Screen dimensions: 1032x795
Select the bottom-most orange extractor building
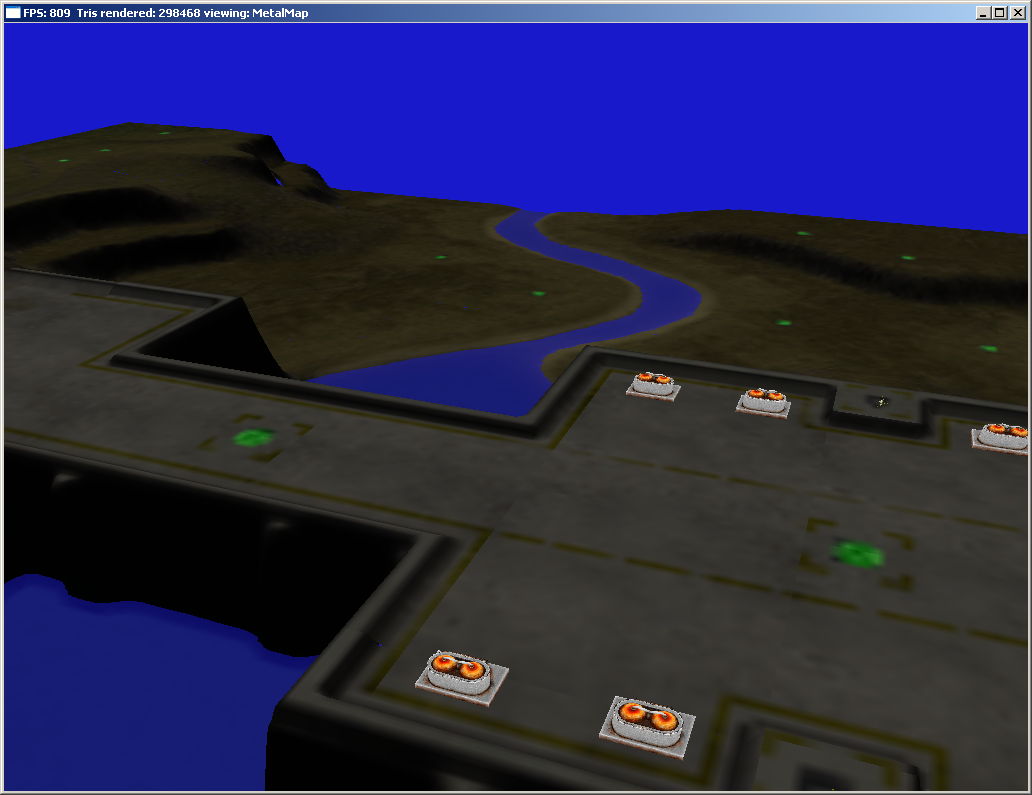[648, 726]
